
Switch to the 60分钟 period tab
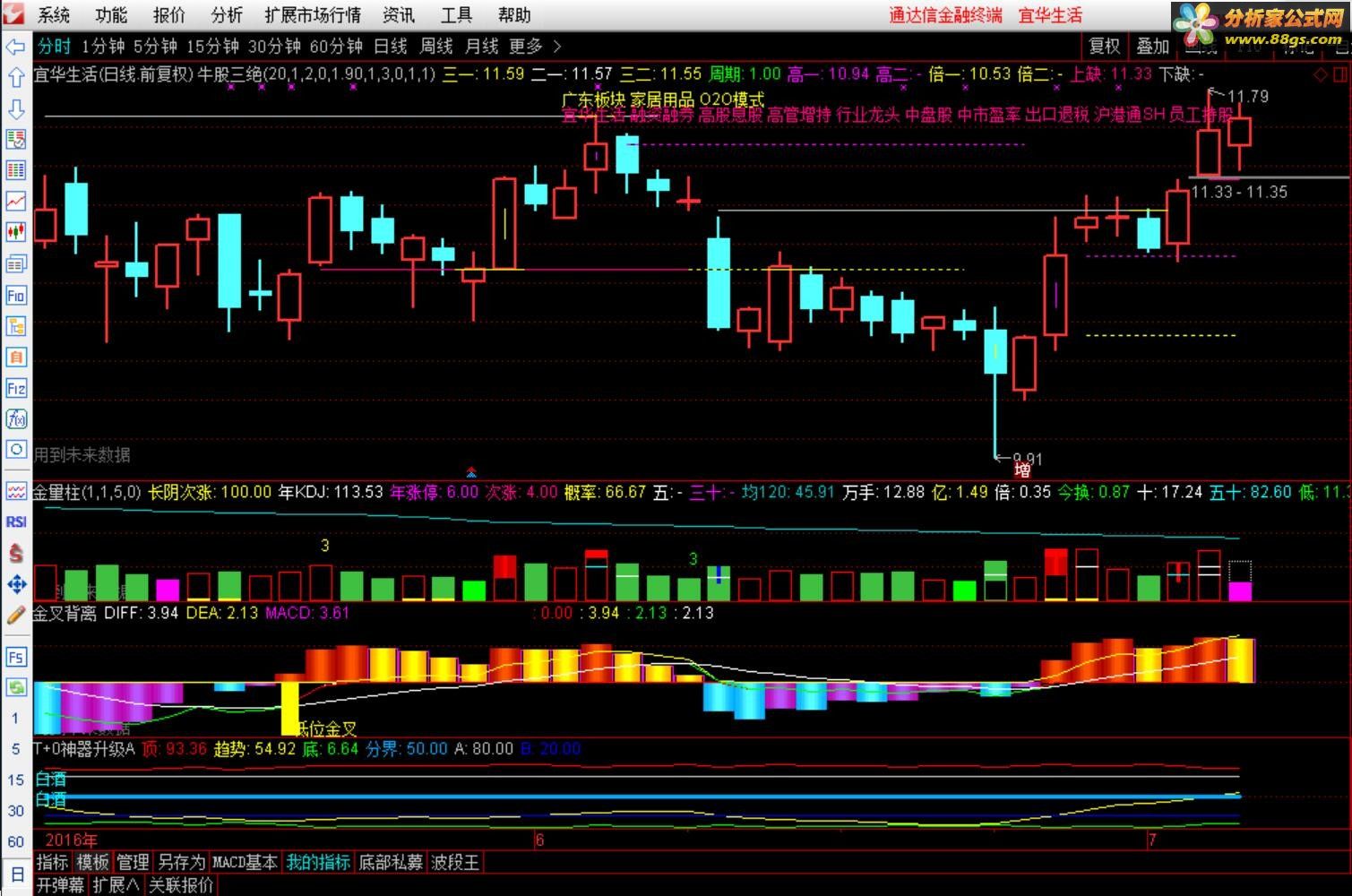[x=336, y=47]
